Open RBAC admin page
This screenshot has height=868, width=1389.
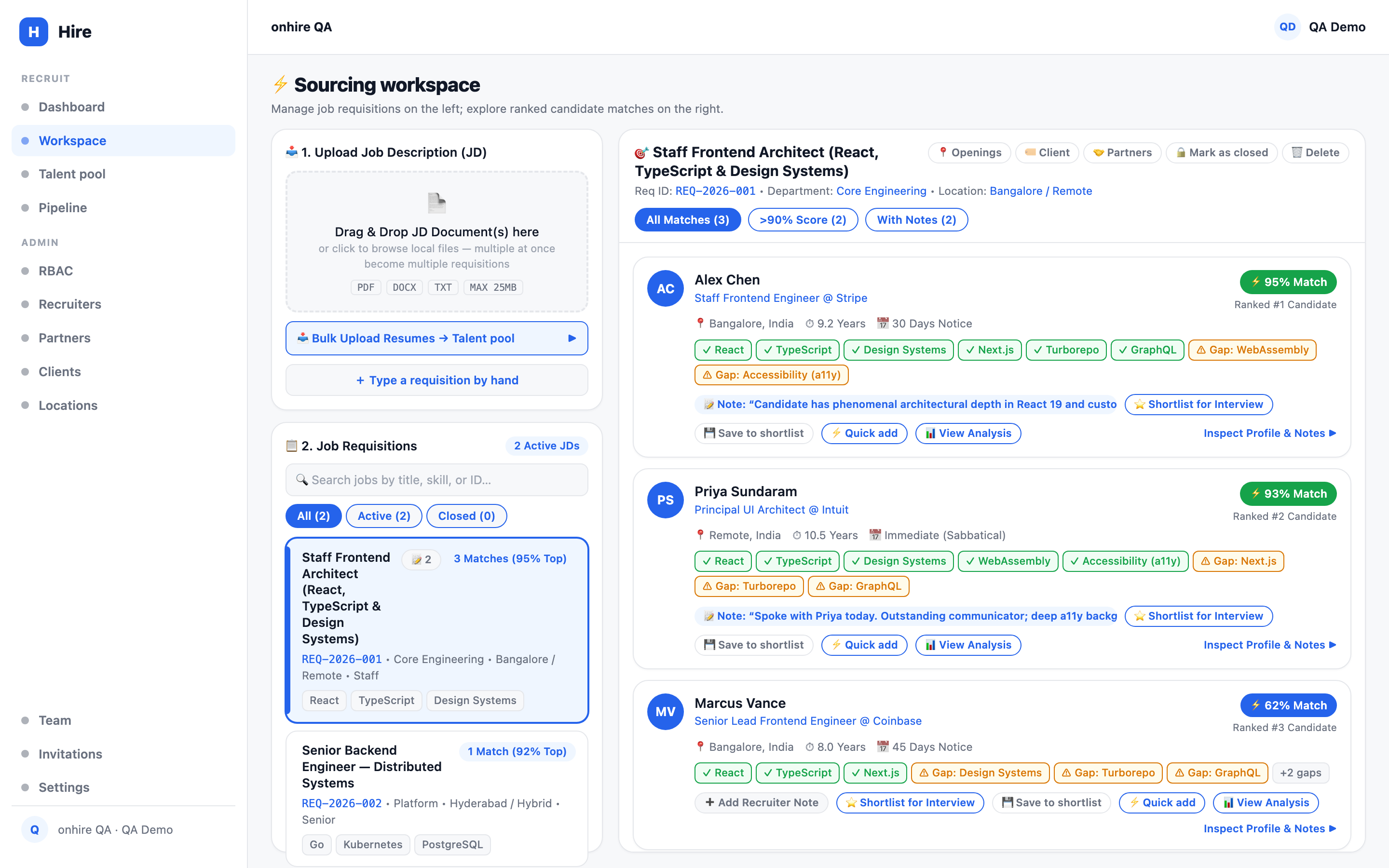(123, 271)
